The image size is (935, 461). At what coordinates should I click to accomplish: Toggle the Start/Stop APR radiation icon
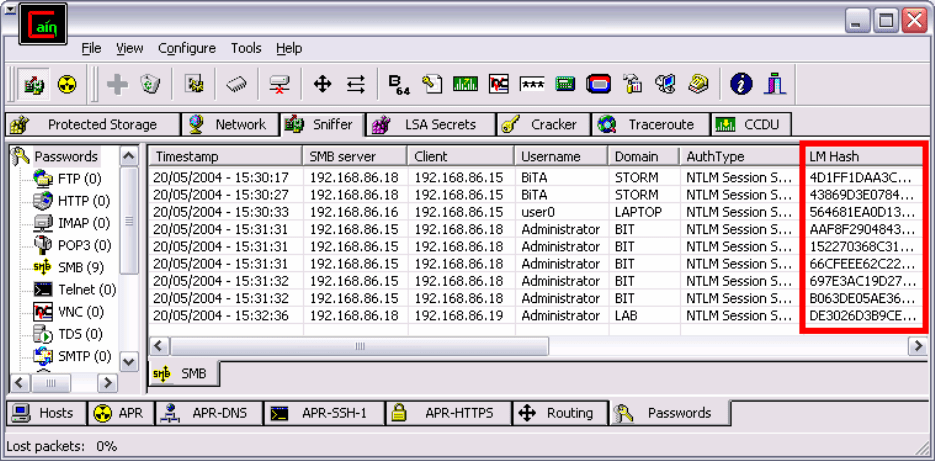click(x=67, y=84)
